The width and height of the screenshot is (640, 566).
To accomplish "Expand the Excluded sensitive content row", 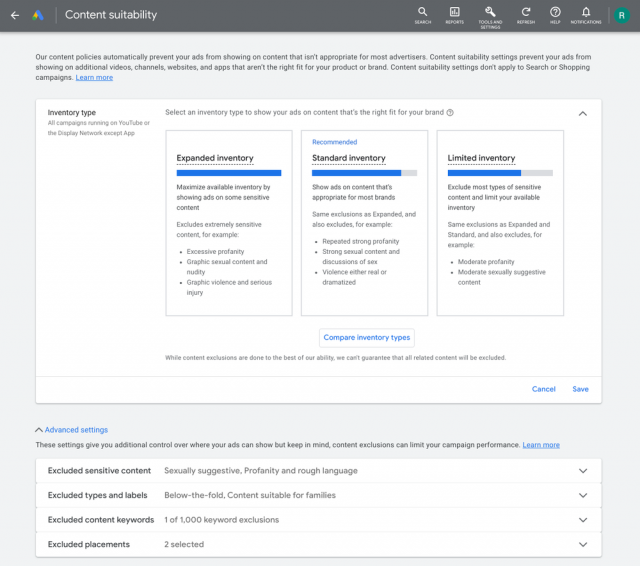I will click(583, 471).
